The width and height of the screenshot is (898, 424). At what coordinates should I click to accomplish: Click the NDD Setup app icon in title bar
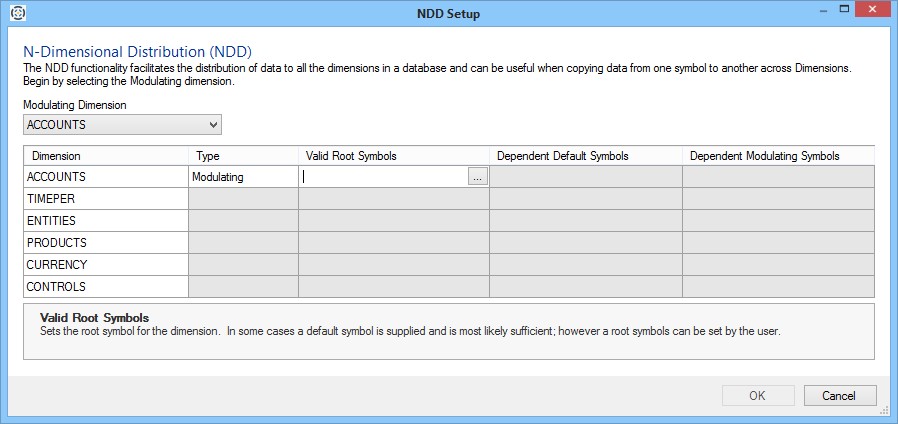[17, 14]
